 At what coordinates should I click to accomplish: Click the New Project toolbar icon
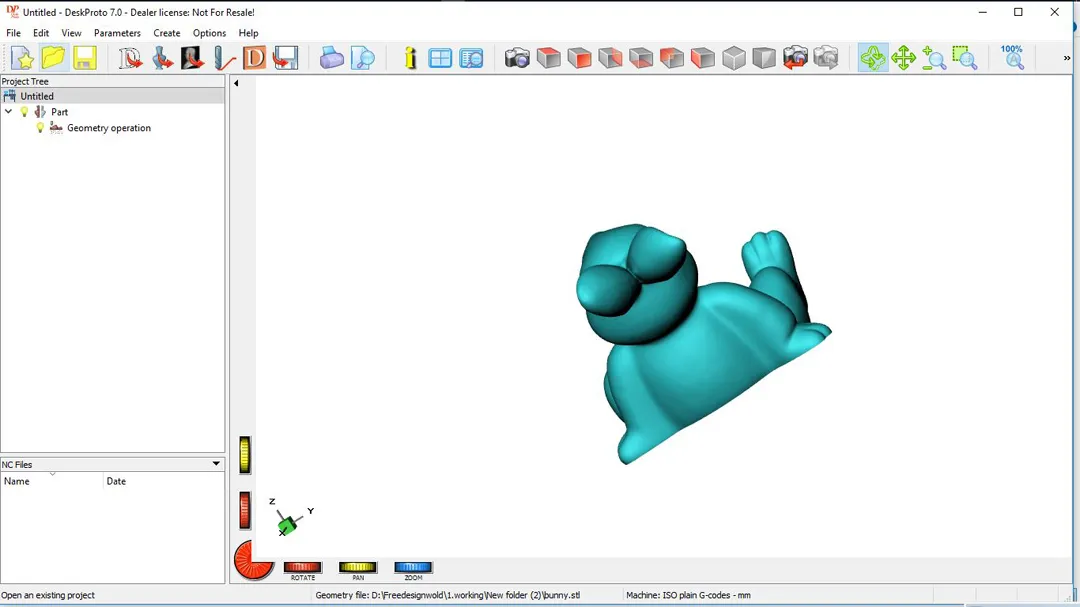tap(22, 58)
